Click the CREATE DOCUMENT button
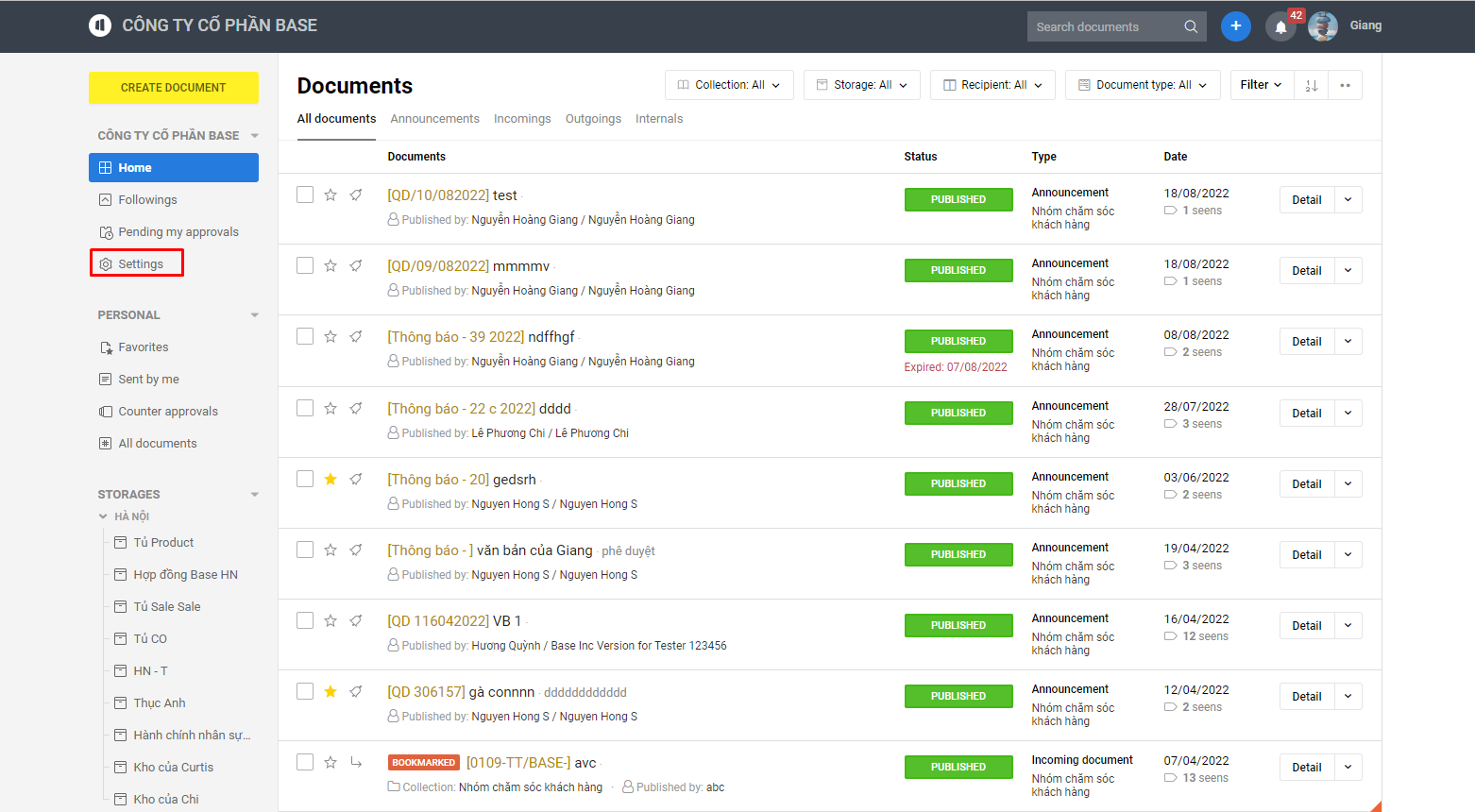1475x812 pixels. [174, 88]
